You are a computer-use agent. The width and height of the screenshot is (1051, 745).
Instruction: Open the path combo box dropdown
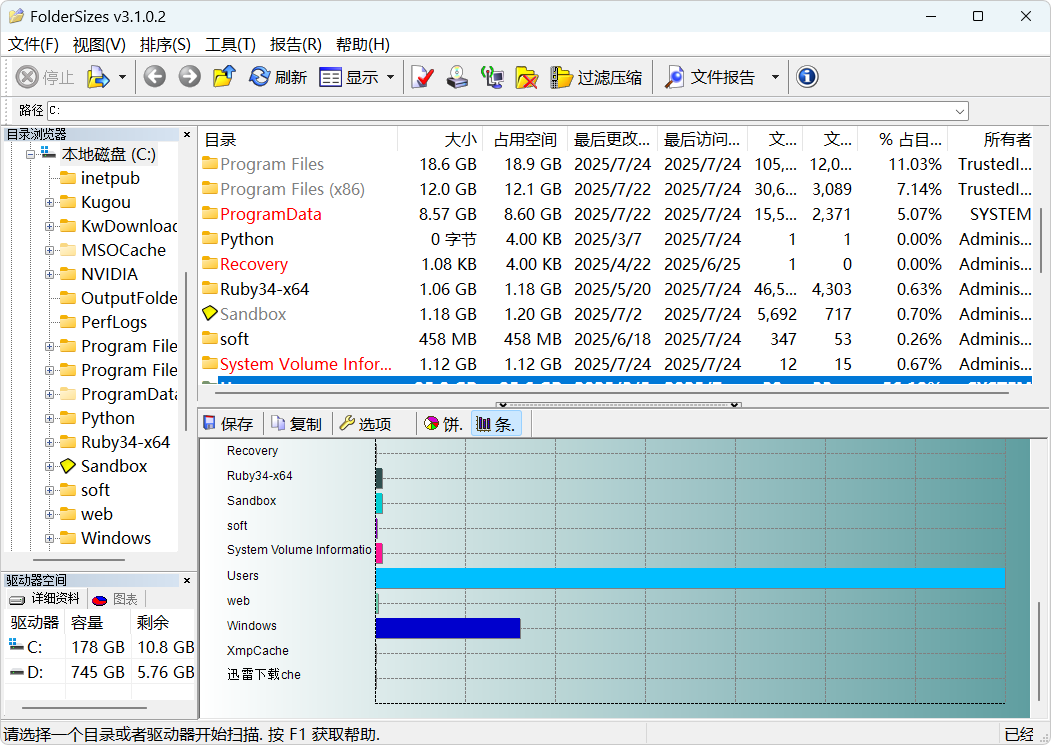(960, 111)
